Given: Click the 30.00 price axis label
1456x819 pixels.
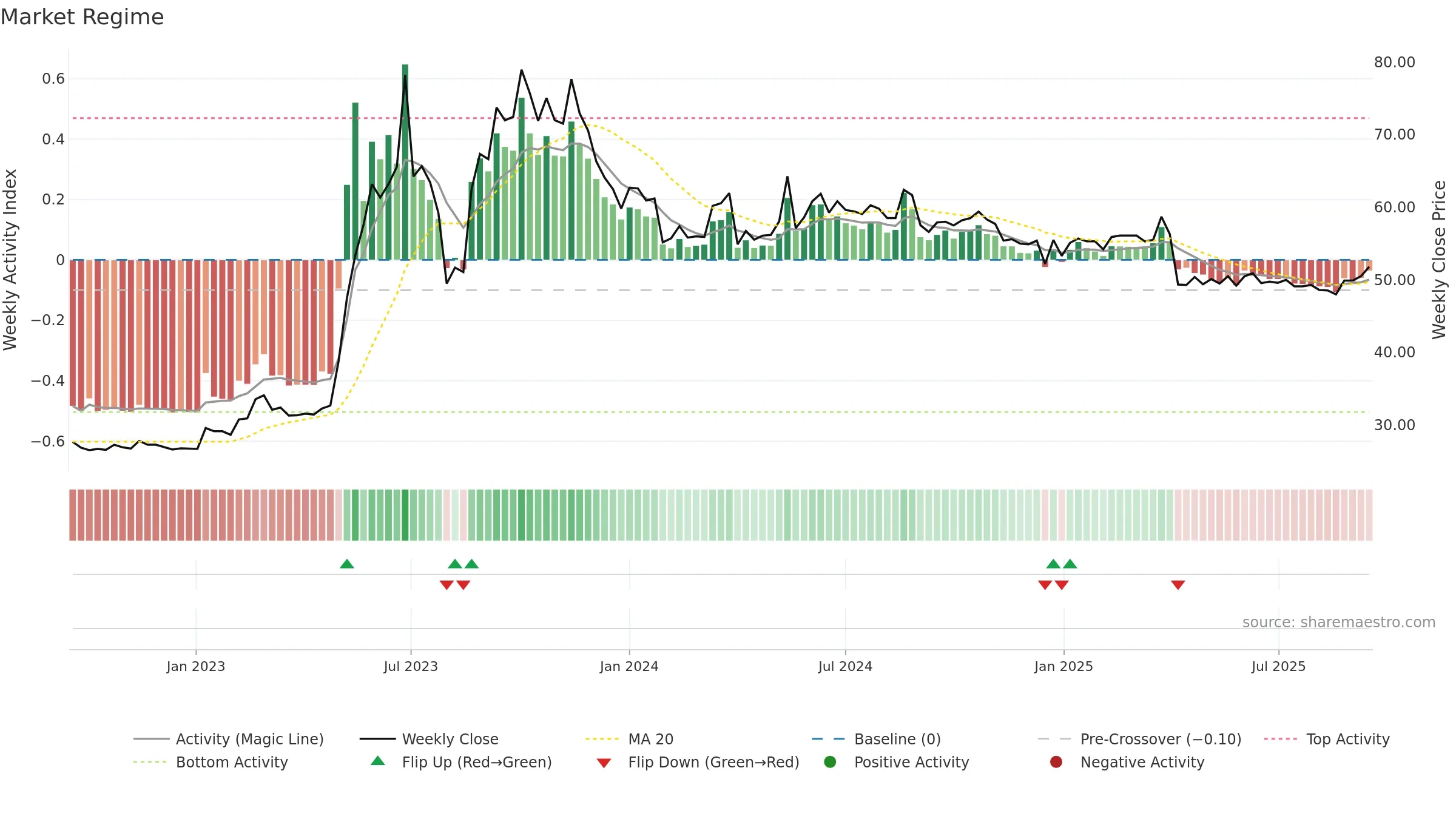Looking at the screenshot, I should [x=1395, y=425].
